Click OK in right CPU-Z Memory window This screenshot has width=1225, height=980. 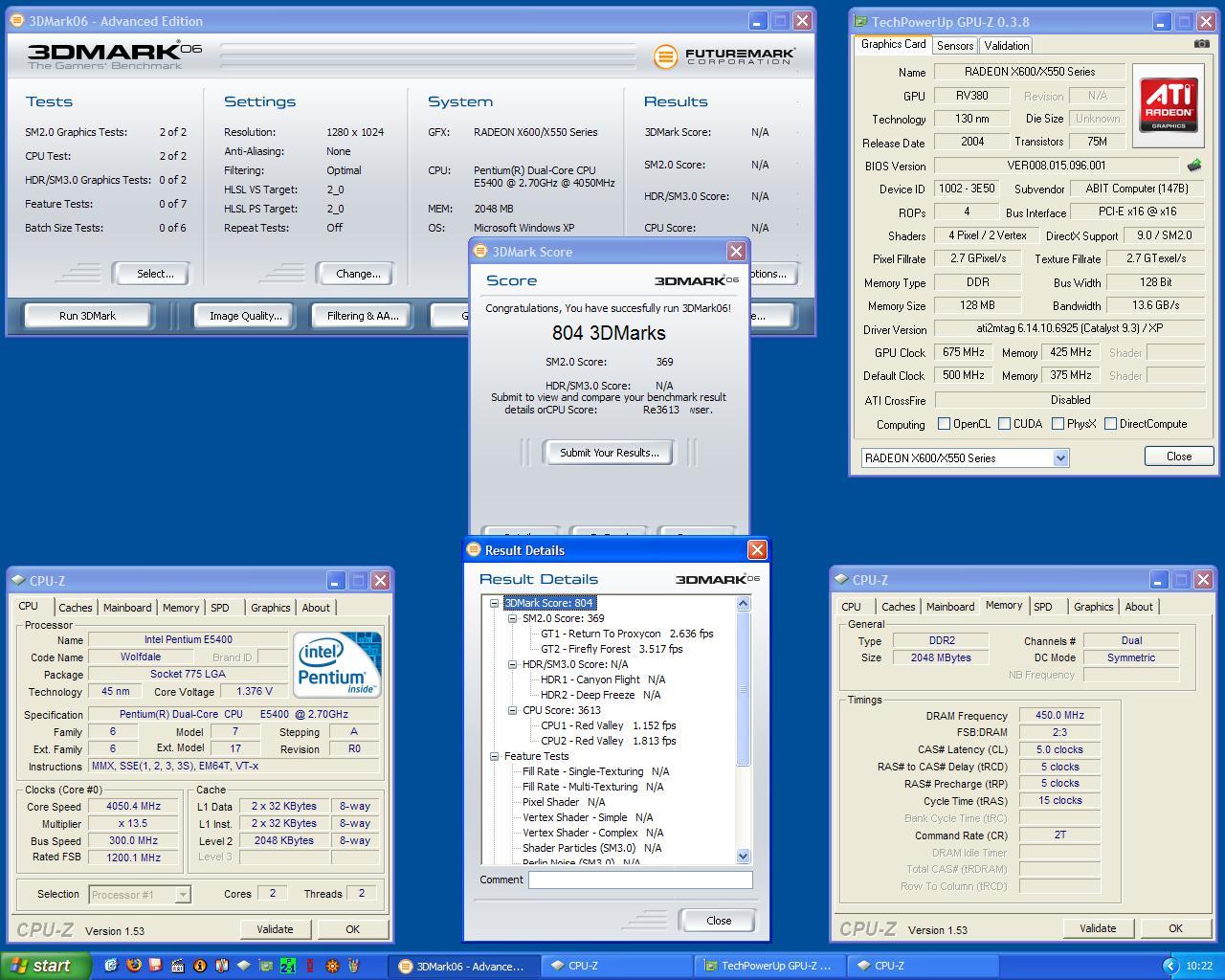point(1175,928)
